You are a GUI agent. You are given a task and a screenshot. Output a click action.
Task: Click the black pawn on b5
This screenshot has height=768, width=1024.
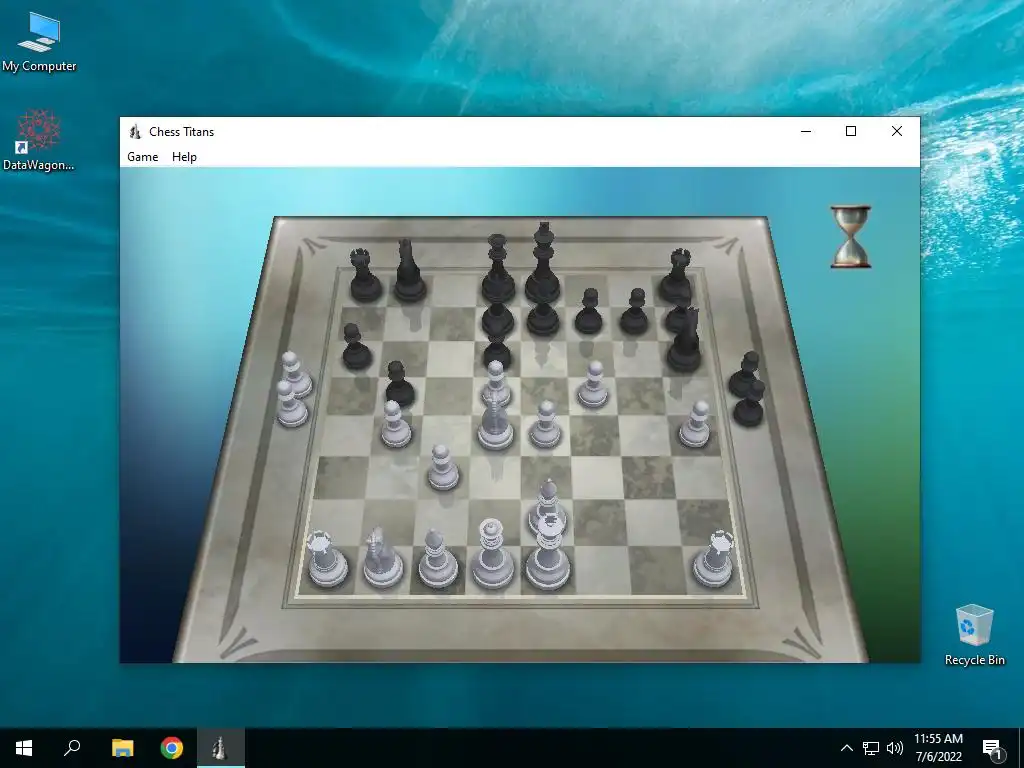click(x=399, y=385)
